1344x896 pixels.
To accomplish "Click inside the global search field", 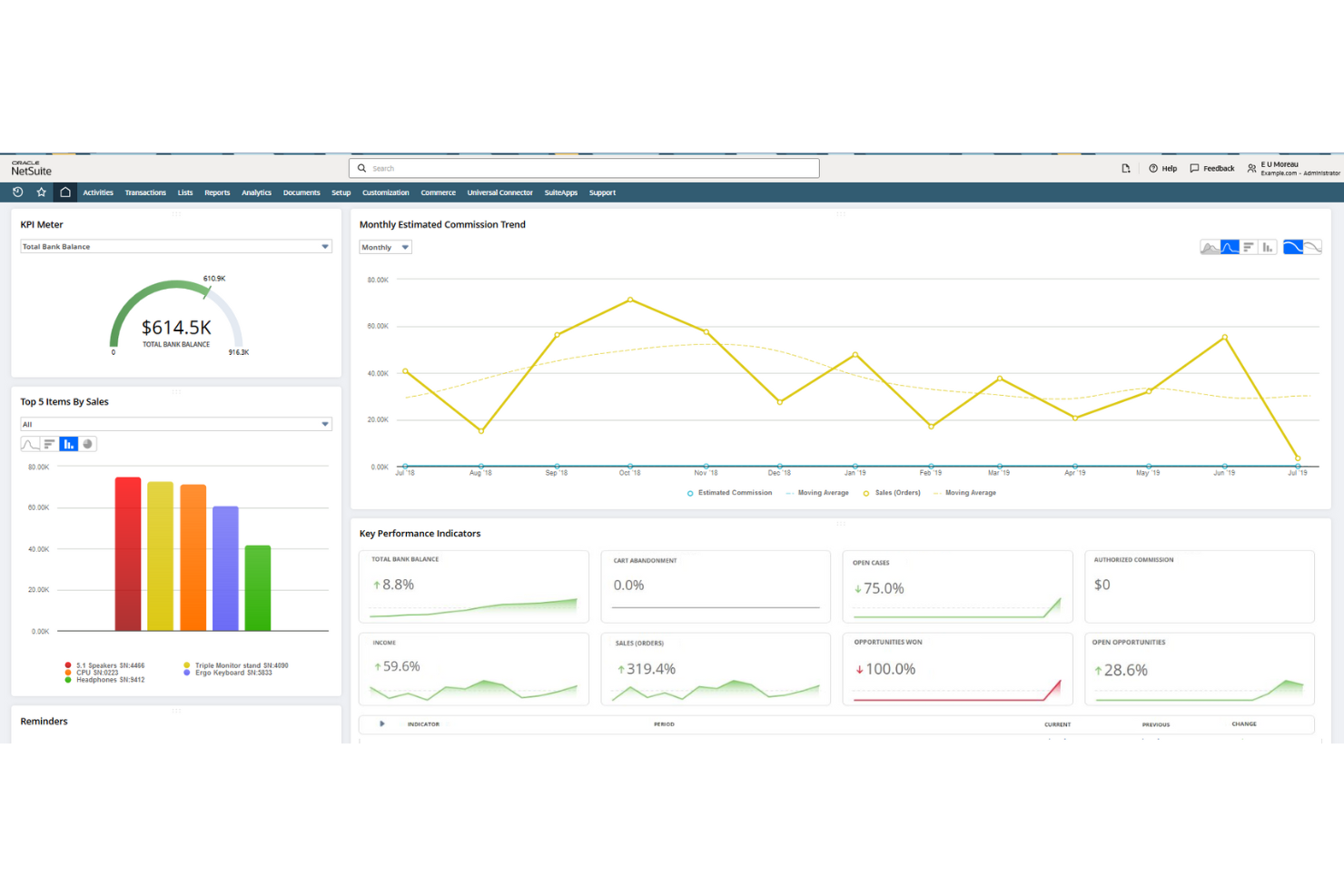I will point(583,168).
